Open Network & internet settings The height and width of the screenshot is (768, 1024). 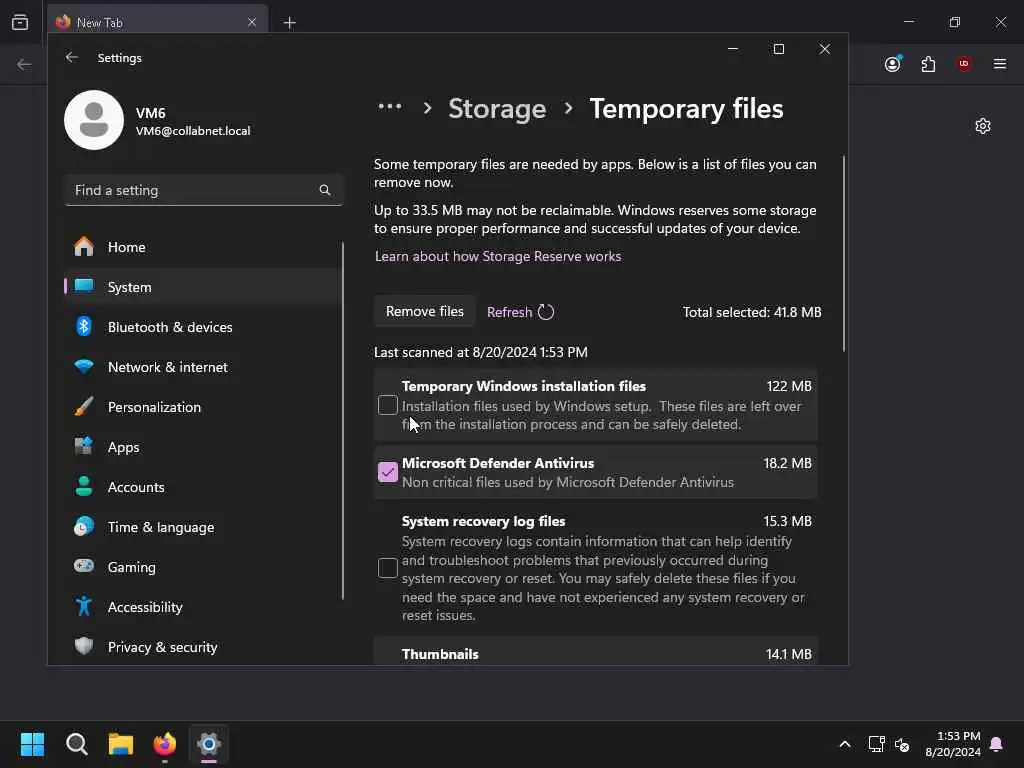(x=203, y=367)
